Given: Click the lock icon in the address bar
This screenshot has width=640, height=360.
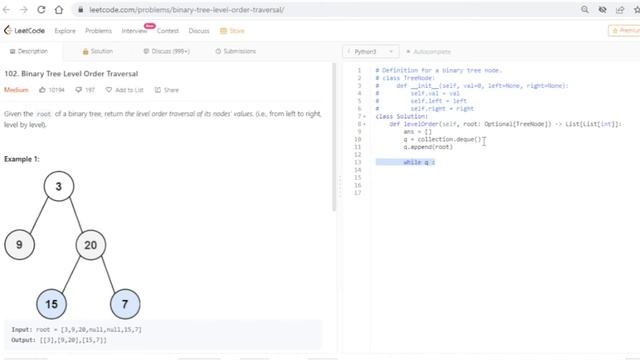Looking at the screenshot, I should point(80,10).
